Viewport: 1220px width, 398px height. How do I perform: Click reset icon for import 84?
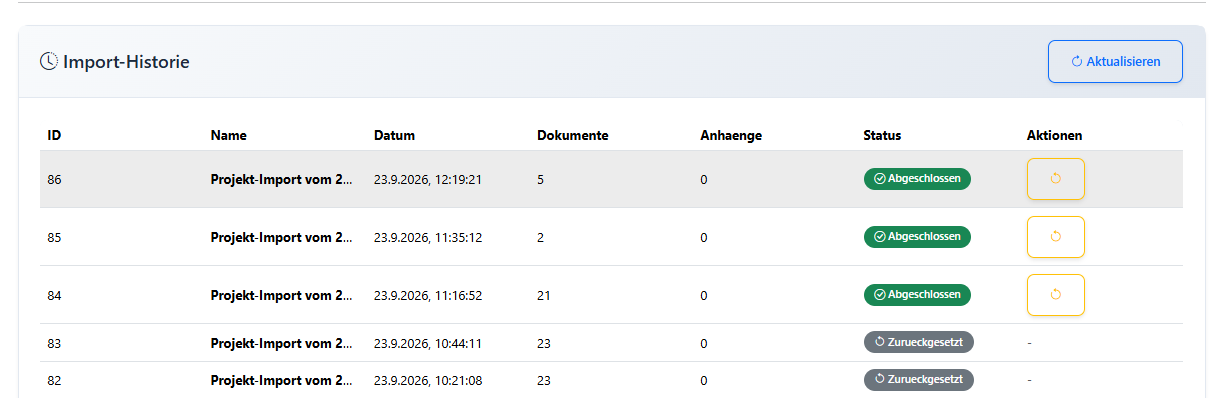click(x=1055, y=295)
